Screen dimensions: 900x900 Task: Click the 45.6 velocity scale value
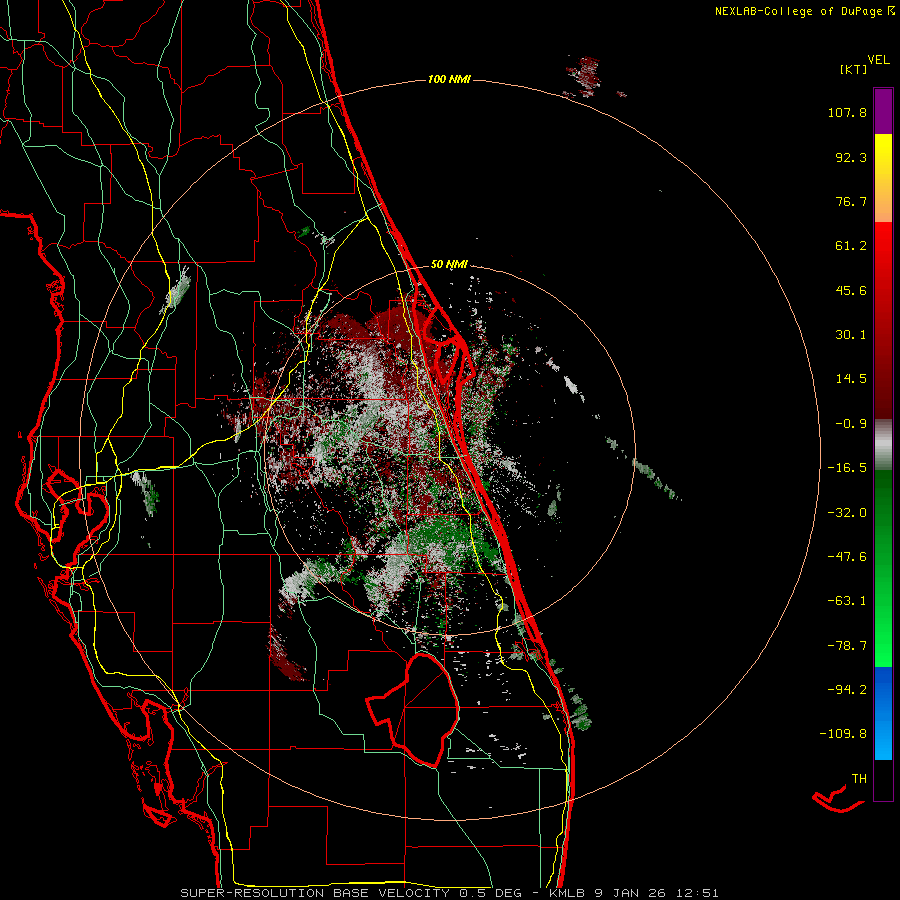click(851, 290)
